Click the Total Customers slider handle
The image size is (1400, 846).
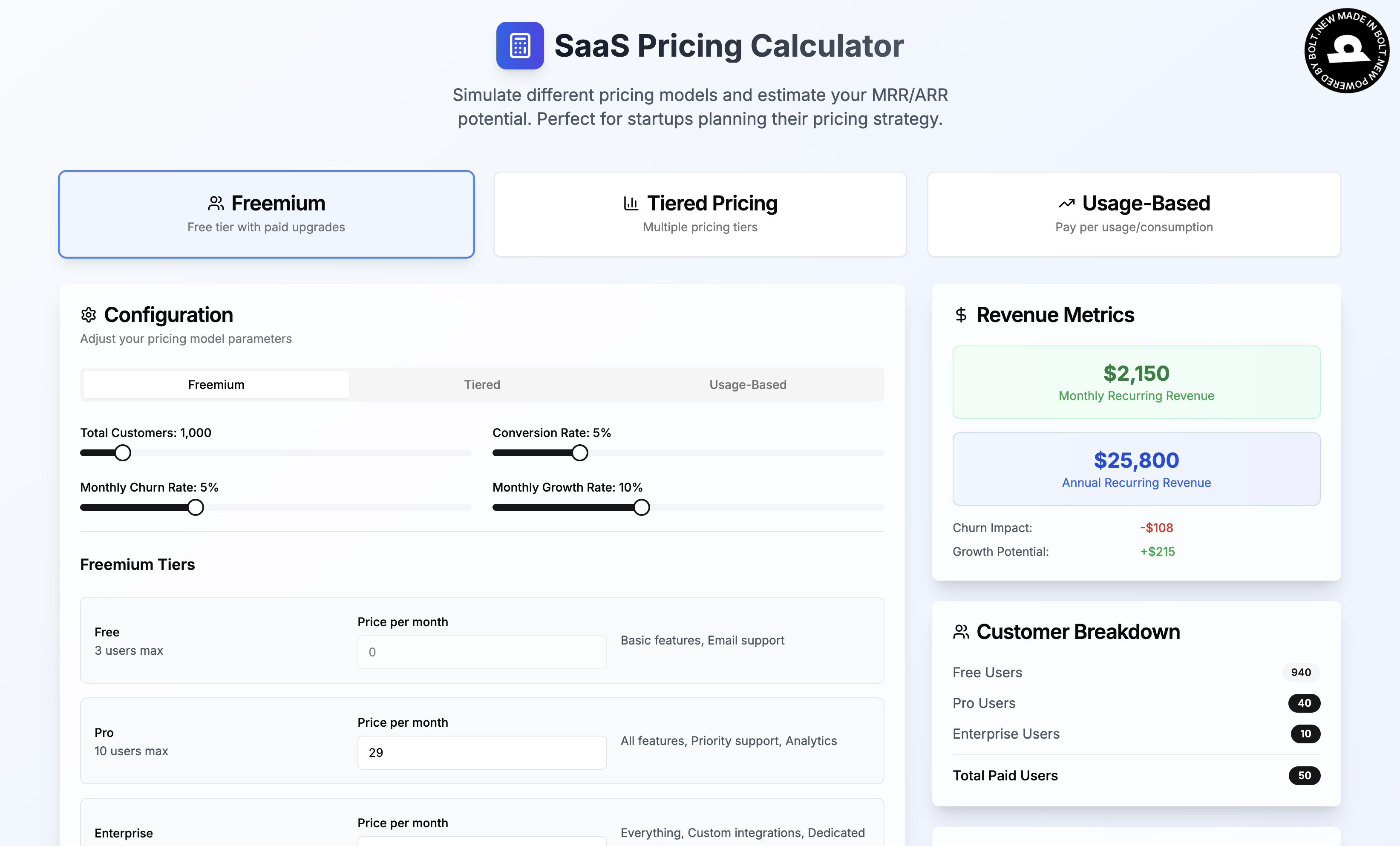(122, 452)
